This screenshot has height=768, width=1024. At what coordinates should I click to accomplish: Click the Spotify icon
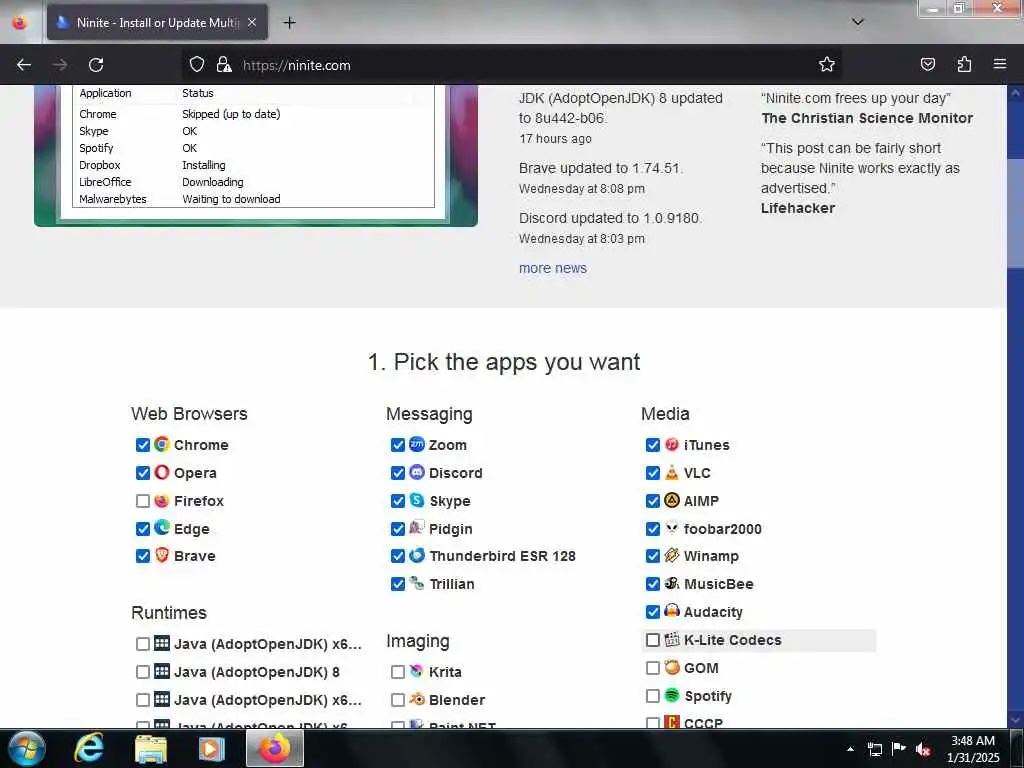pos(671,696)
